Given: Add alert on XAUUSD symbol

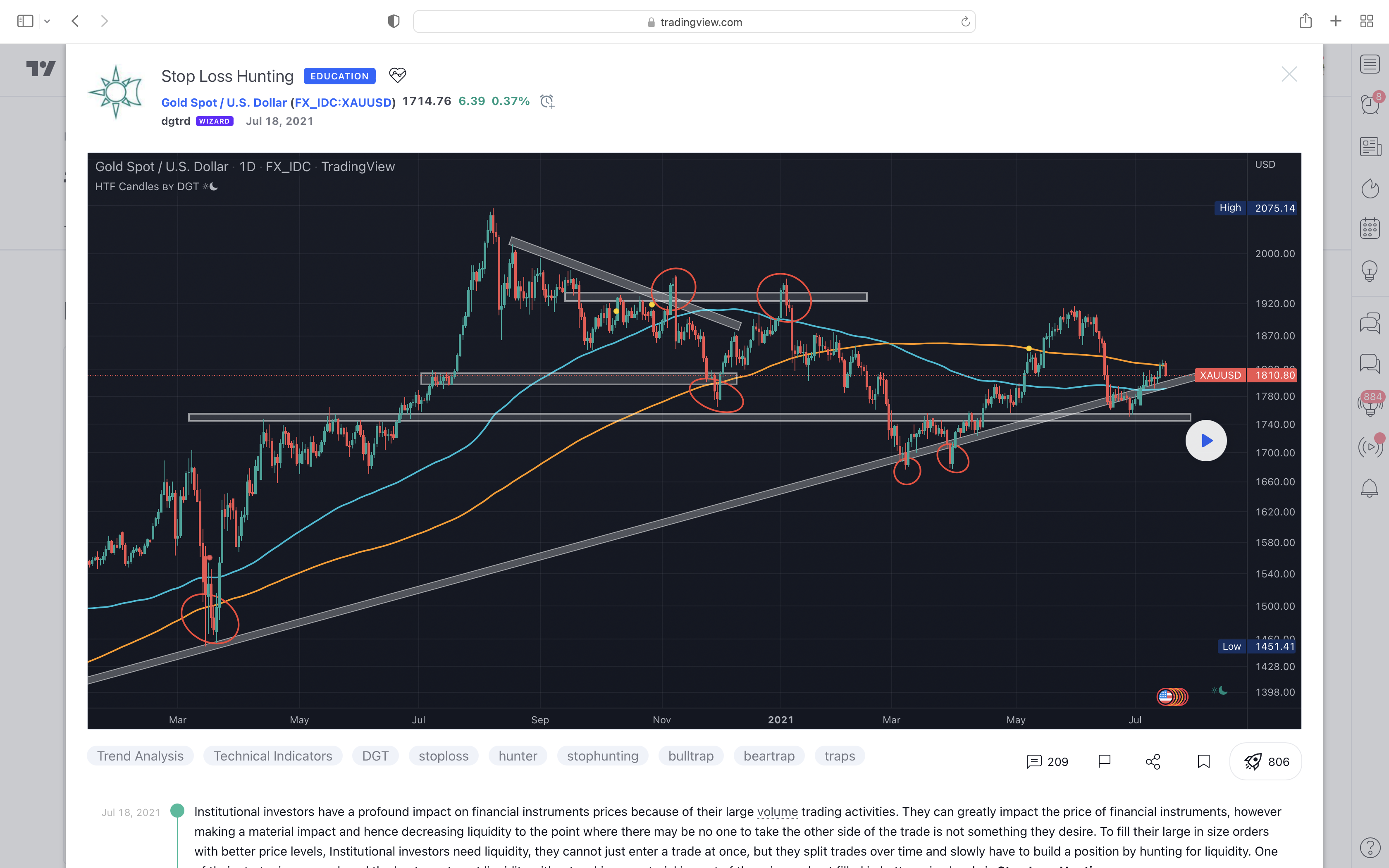Looking at the screenshot, I should coord(547,102).
